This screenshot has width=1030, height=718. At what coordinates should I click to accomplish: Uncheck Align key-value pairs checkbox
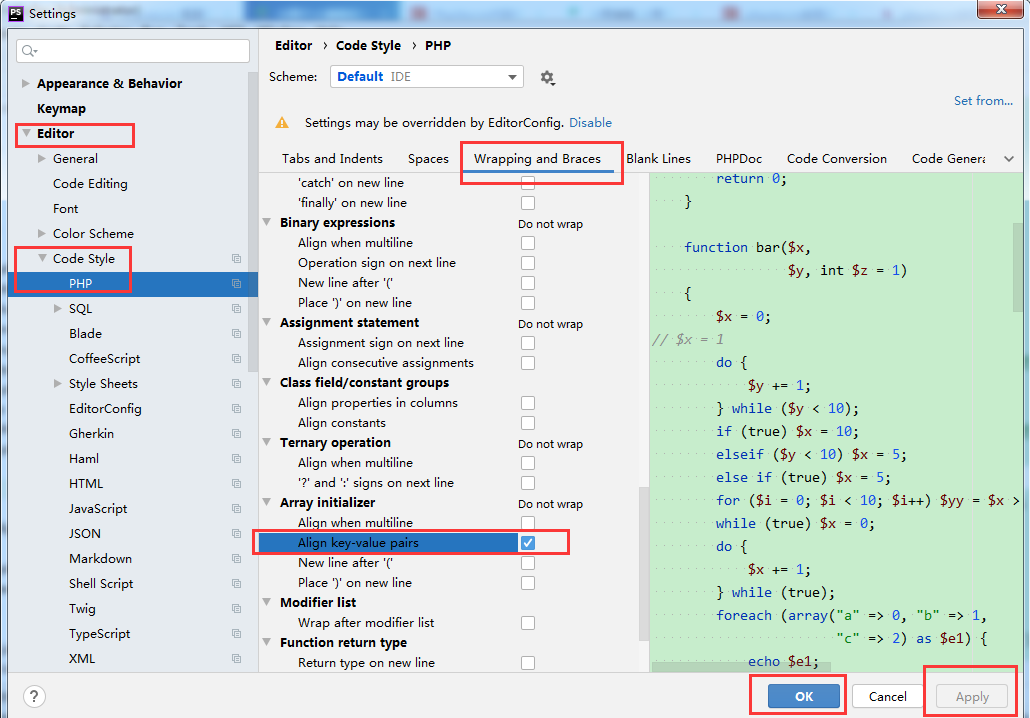click(x=527, y=543)
